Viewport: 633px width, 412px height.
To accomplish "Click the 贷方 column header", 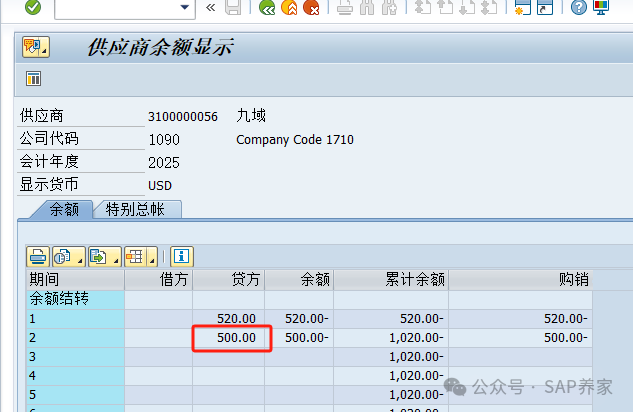I will tap(229, 279).
